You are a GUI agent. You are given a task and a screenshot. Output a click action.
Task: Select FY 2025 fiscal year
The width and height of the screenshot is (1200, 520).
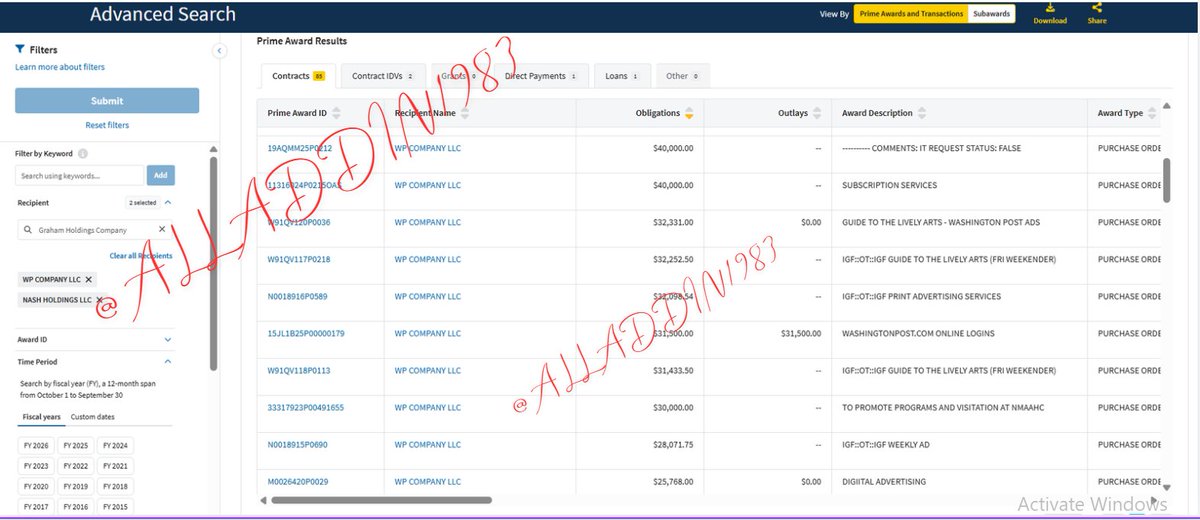[x=75, y=446]
